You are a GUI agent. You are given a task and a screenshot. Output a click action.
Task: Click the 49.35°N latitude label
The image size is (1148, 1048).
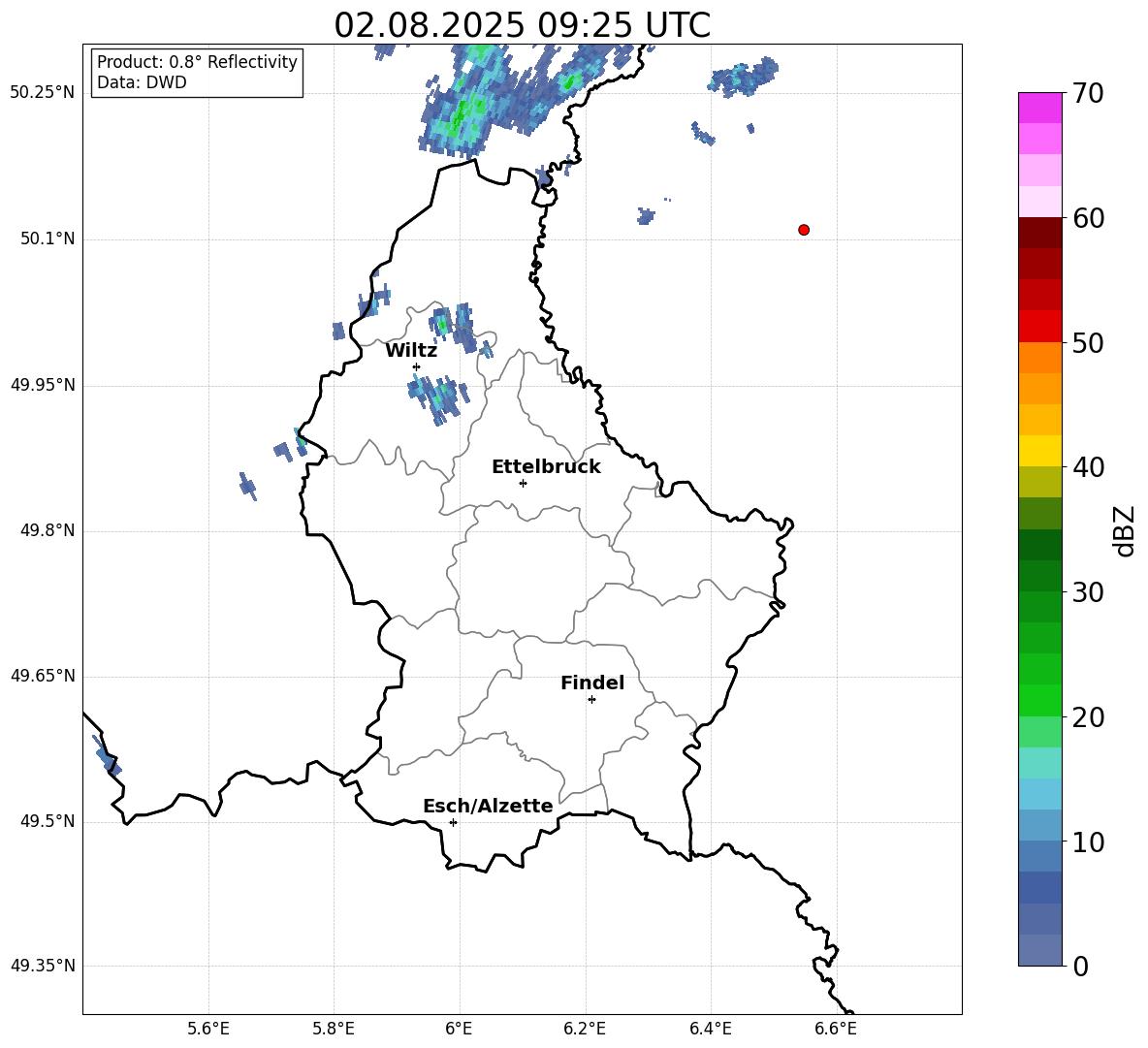(x=43, y=966)
